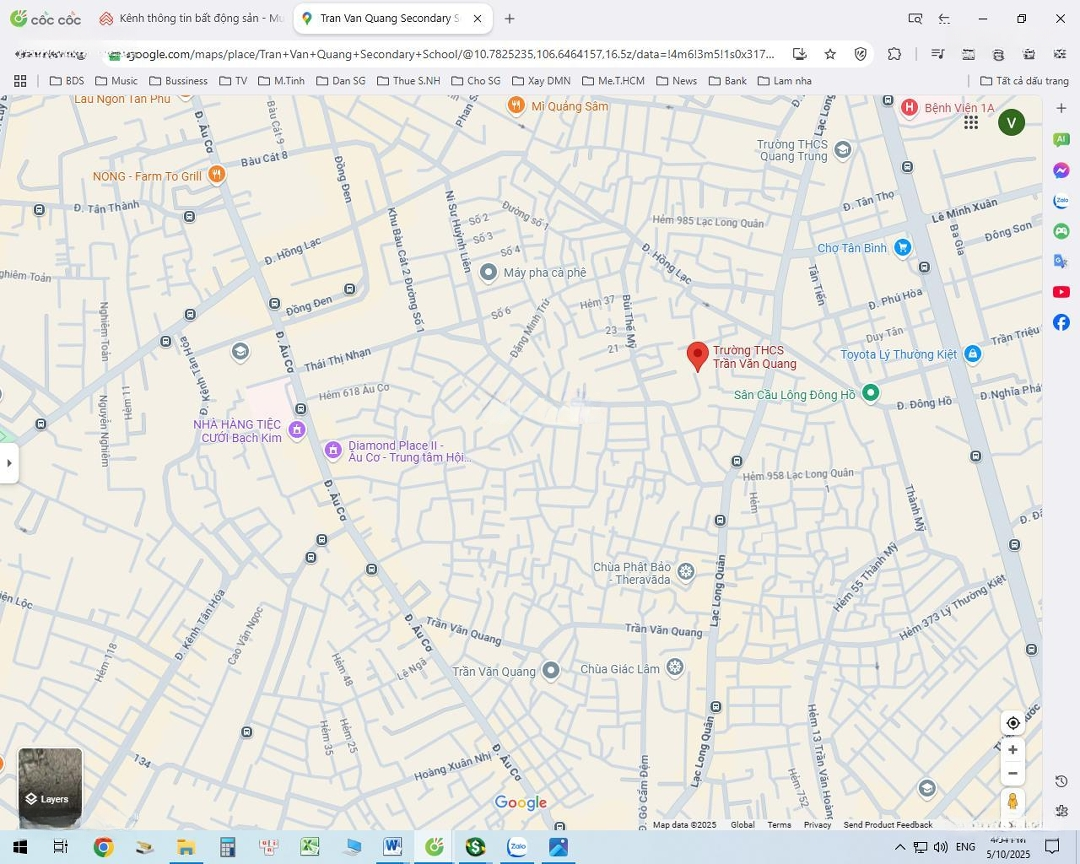Bookmark this page with the star icon
The height and width of the screenshot is (864, 1080).
830,54
